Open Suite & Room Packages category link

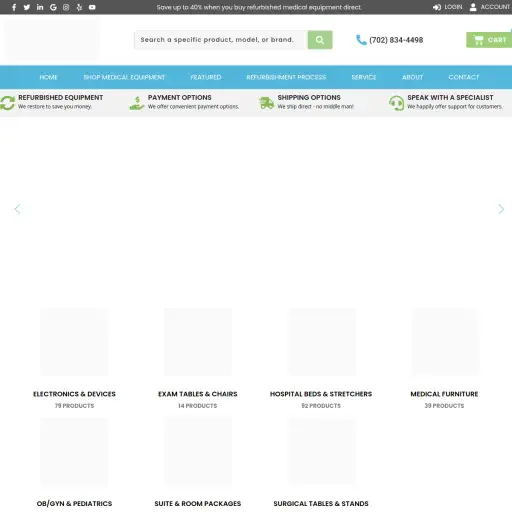tap(198, 503)
